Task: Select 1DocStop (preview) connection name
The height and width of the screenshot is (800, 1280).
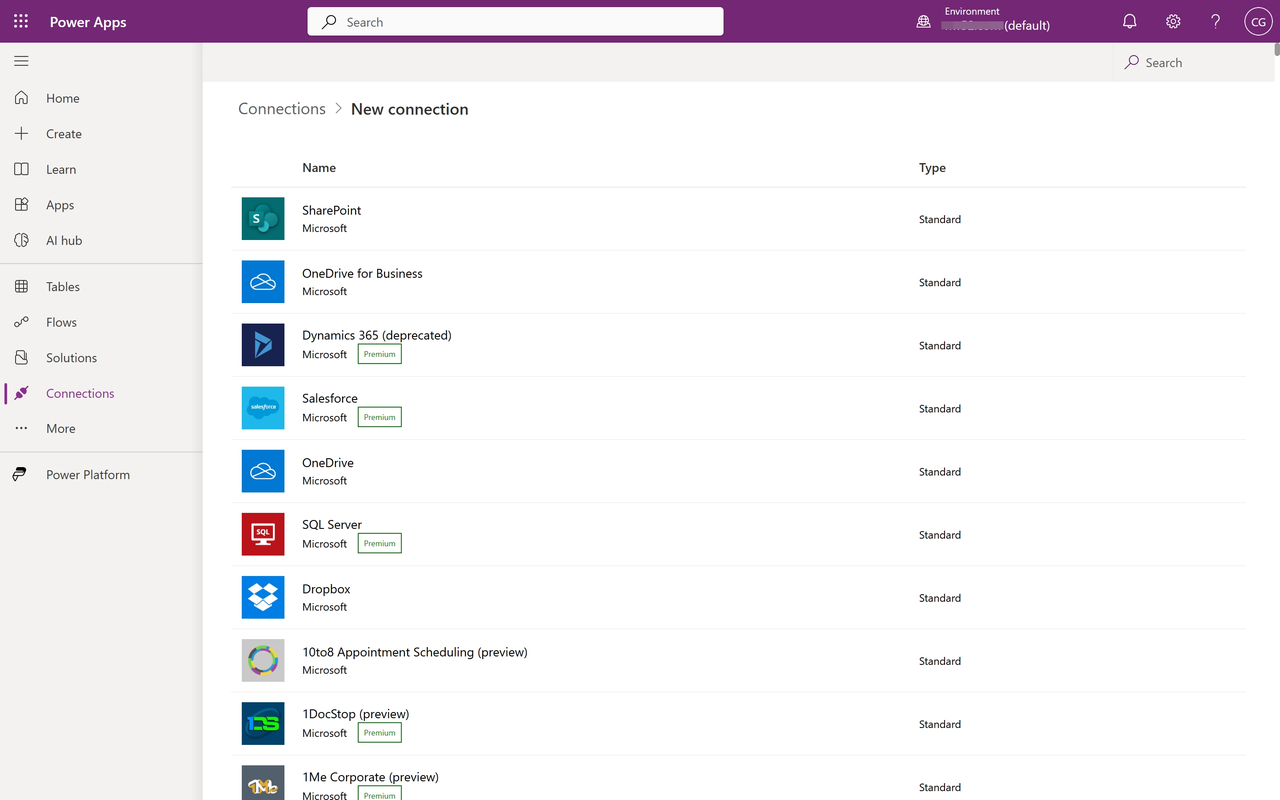Action: pos(356,714)
